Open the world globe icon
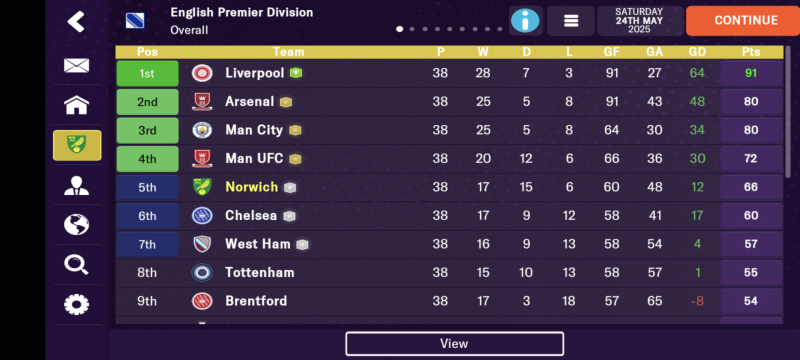This screenshot has height=360, width=800. pyautogui.click(x=77, y=224)
